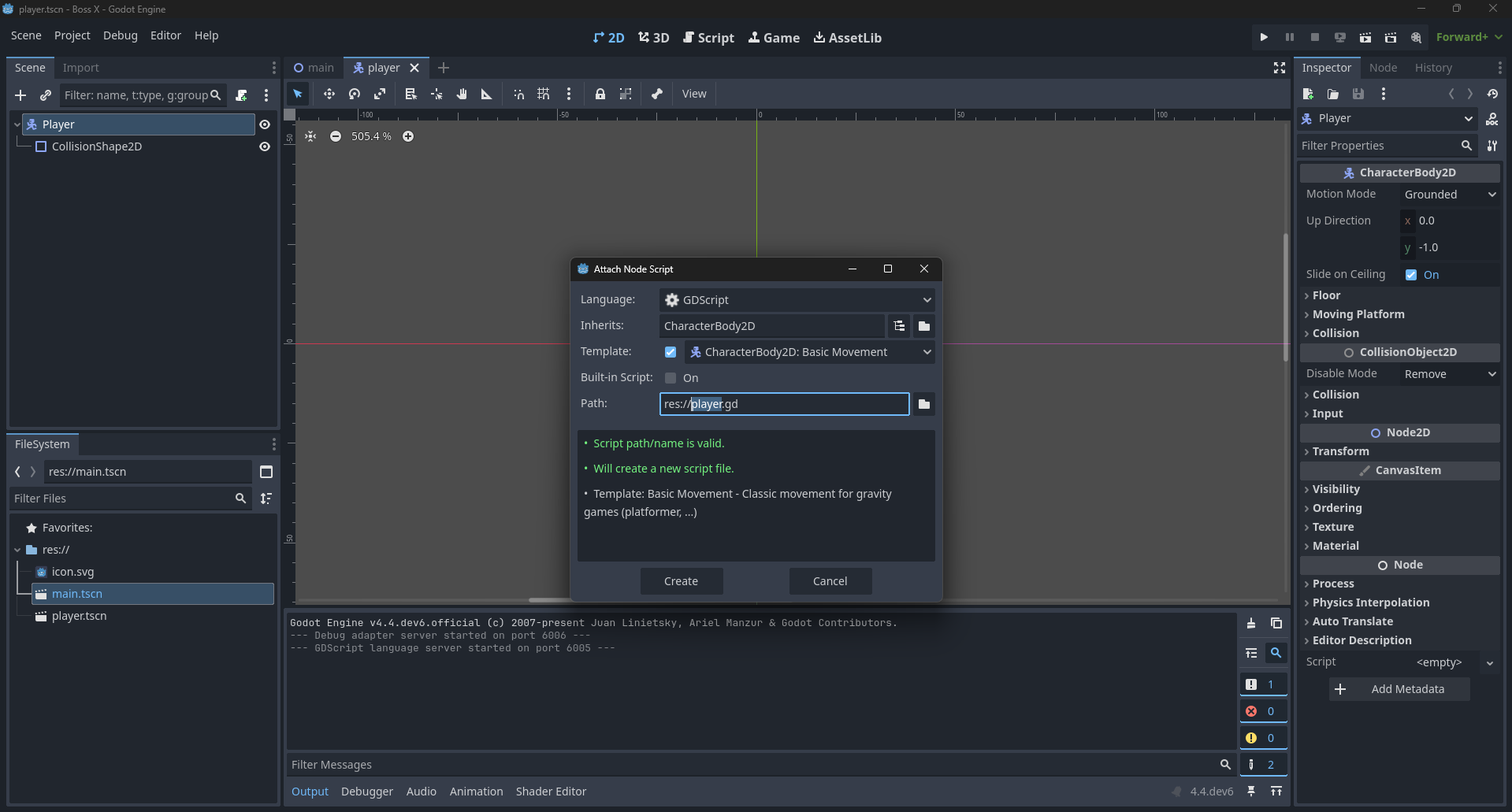
Task: Instantiate child scene with link icon
Action: coord(46,95)
